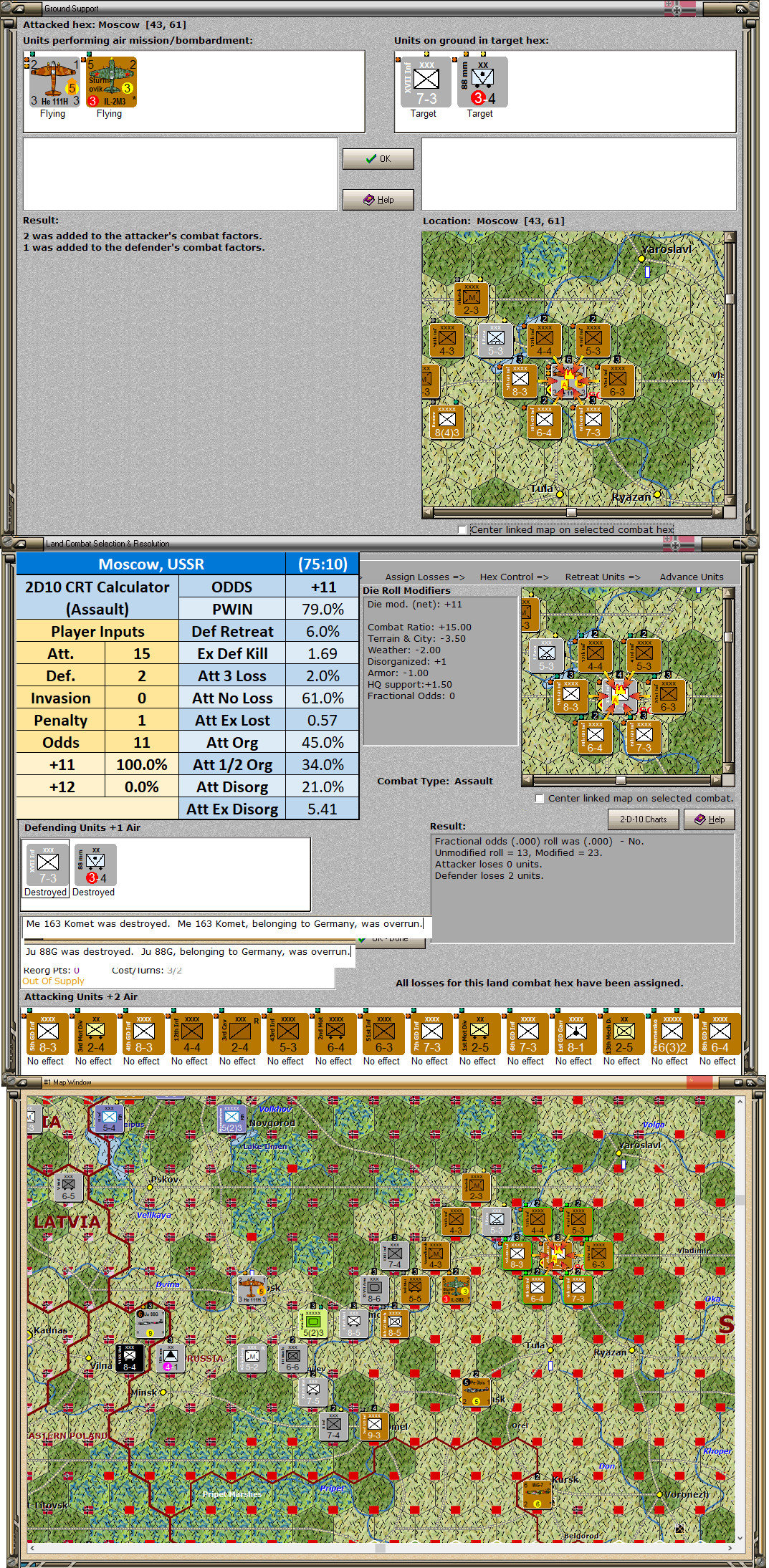This screenshot has width=769, height=1568.
Task: Click the Me 163 Komet destroyed message field
Action: point(225,924)
